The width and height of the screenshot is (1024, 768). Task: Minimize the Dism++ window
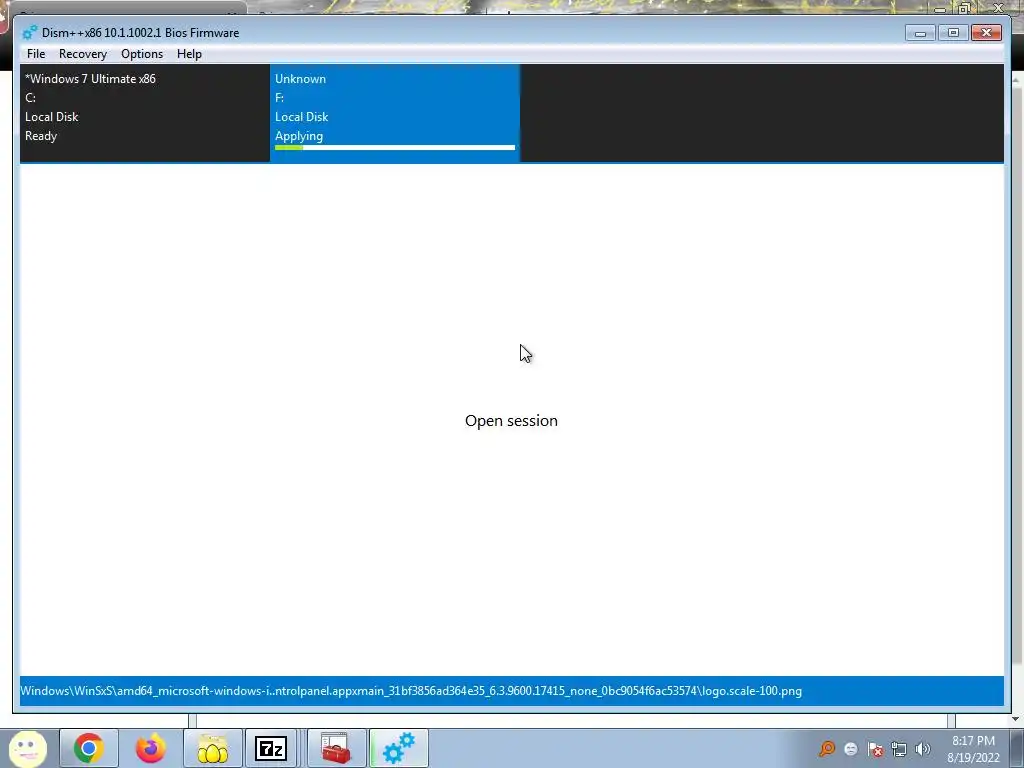tap(920, 33)
